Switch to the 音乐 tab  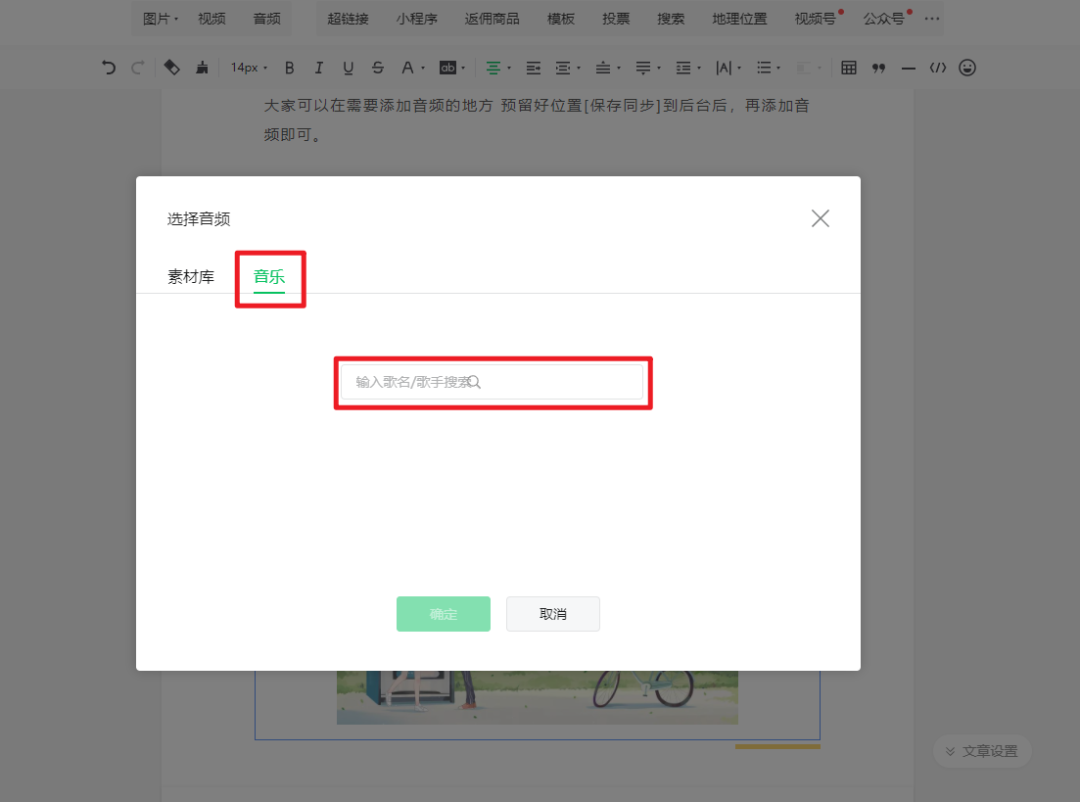pos(269,276)
